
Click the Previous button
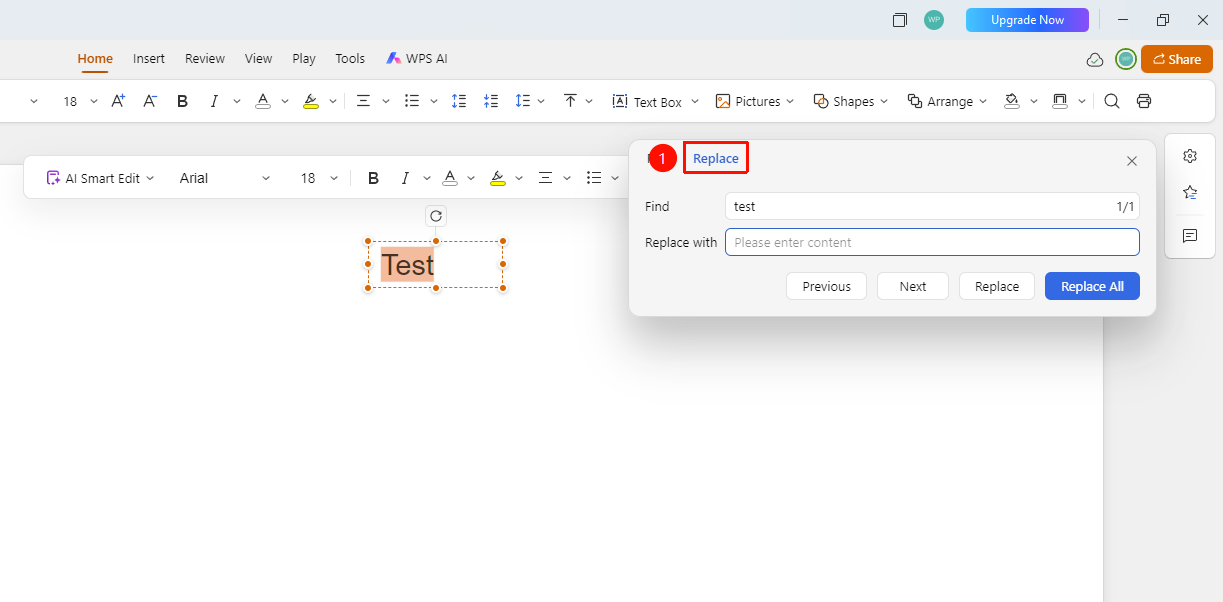tap(826, 286)
